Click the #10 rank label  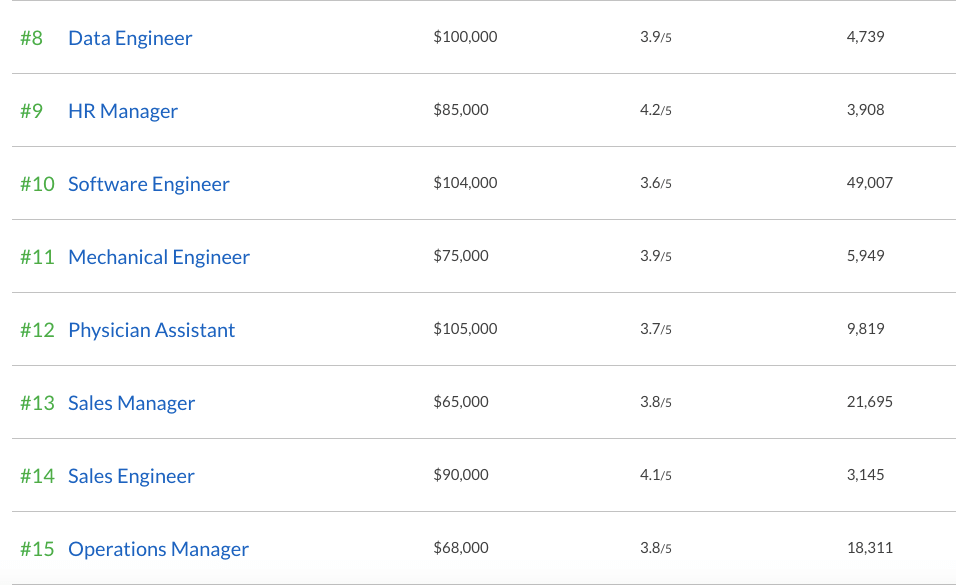37,184
